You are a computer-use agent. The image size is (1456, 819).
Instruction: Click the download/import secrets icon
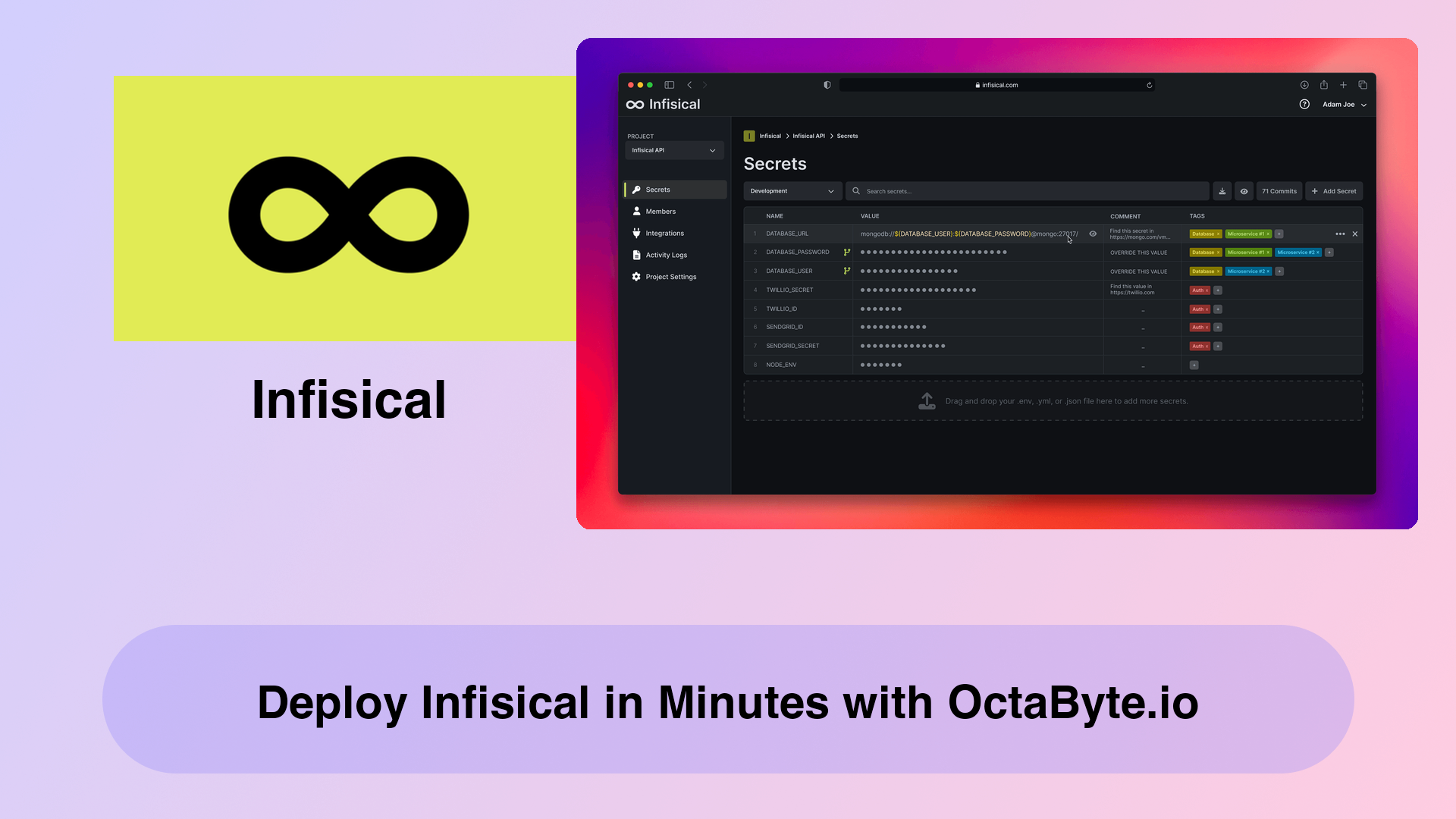[1222, 191]
